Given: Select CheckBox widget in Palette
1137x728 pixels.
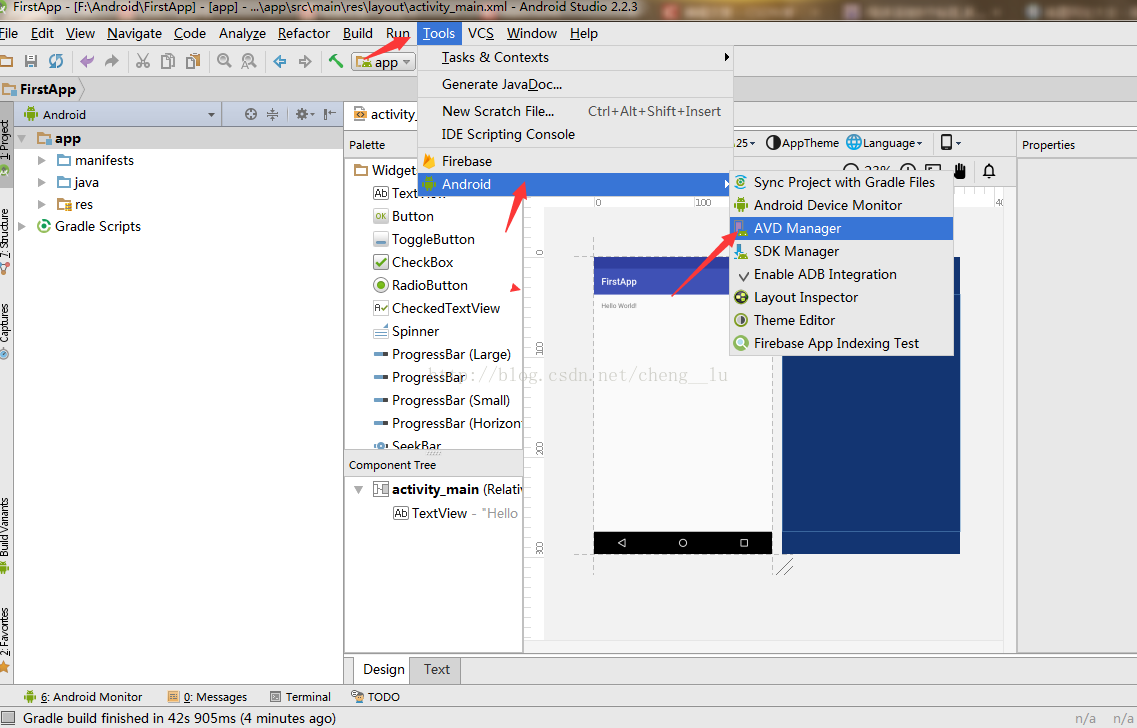Looking at the screenshot, I should [423, 262].
